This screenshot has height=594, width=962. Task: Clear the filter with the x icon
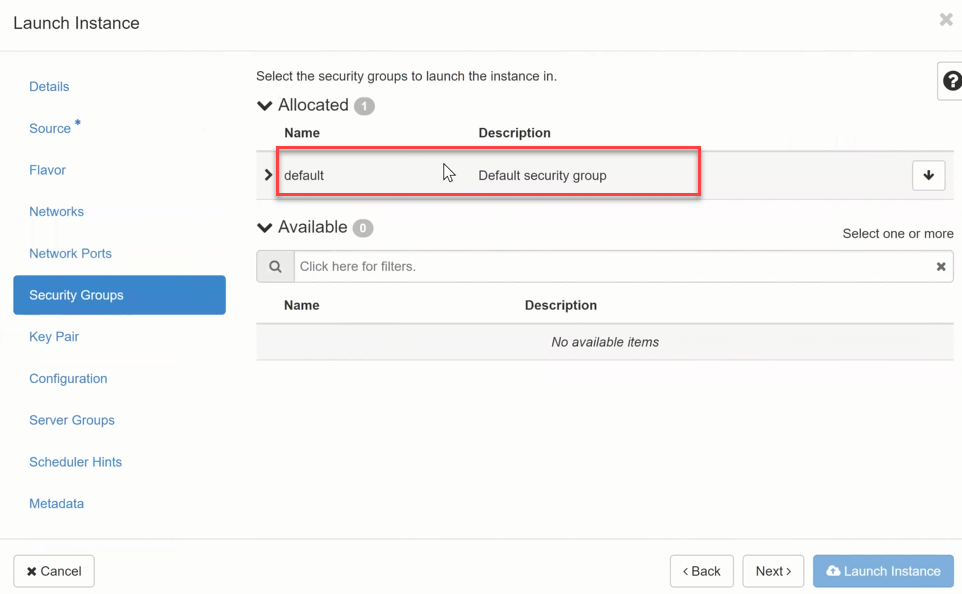tap(940, 267)
